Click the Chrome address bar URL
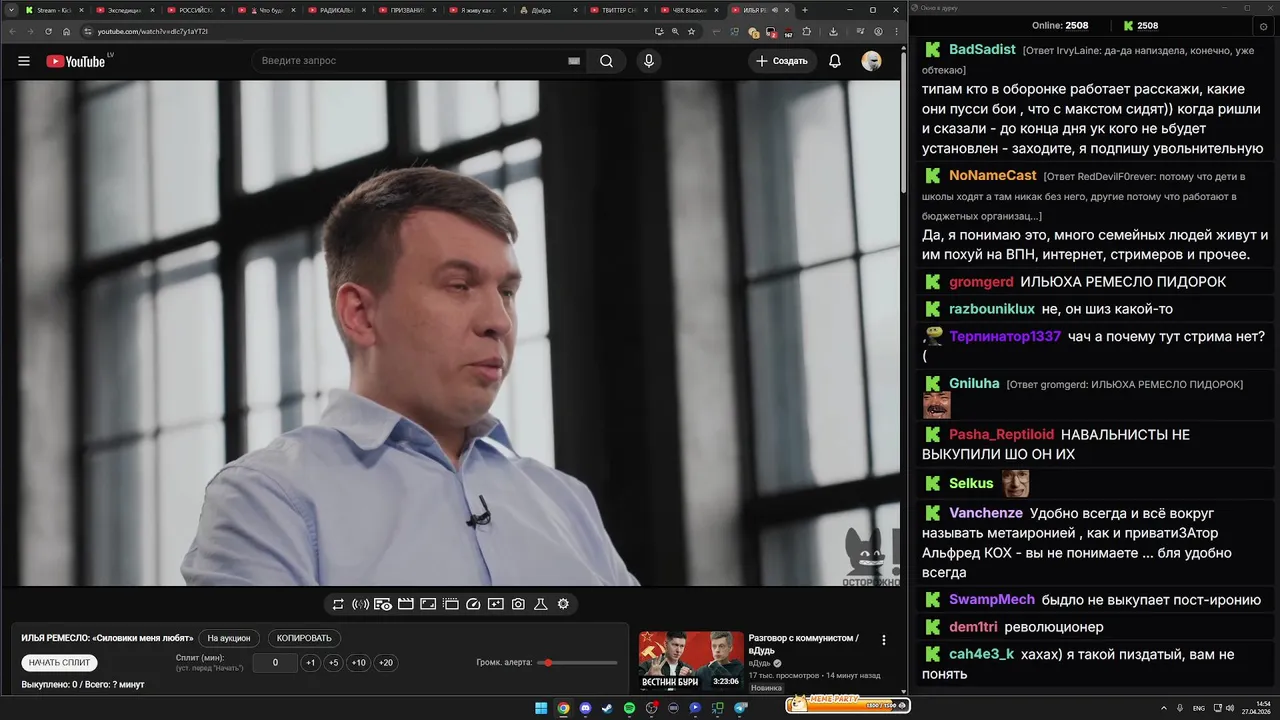Viewport: 1280px width, 720px height. [153, 31]
